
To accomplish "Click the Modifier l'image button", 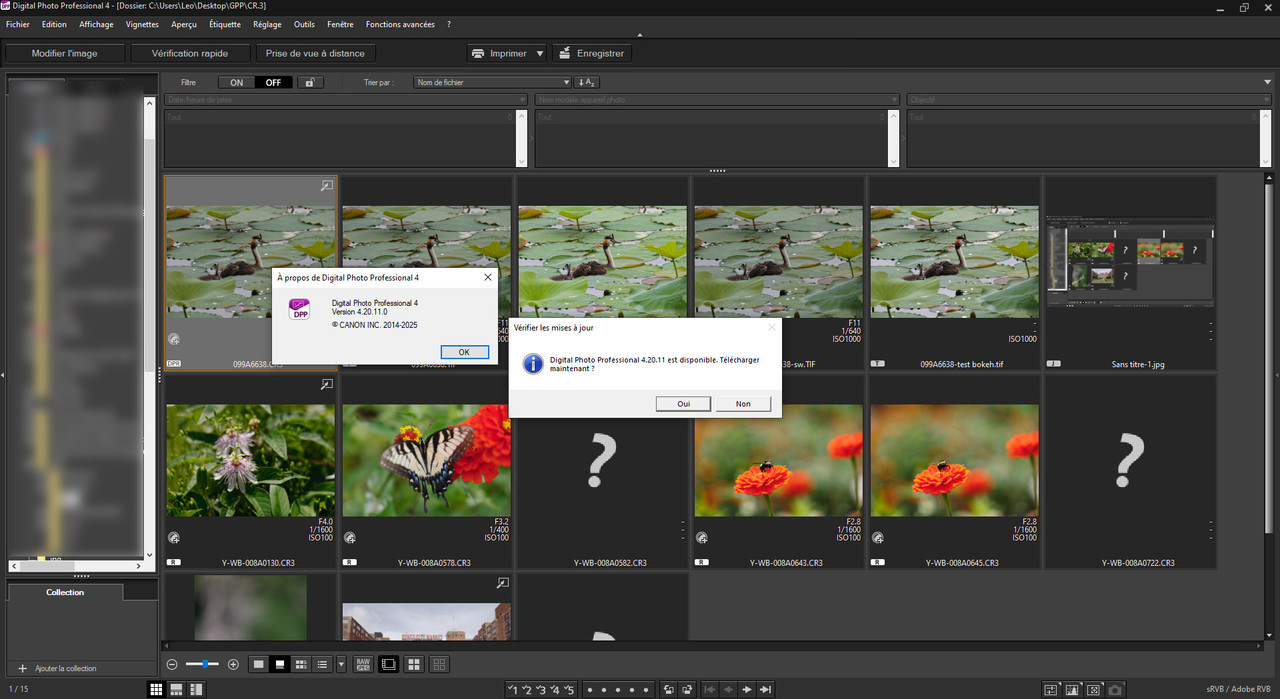I will pyautogui.click(x=65, y=53).
